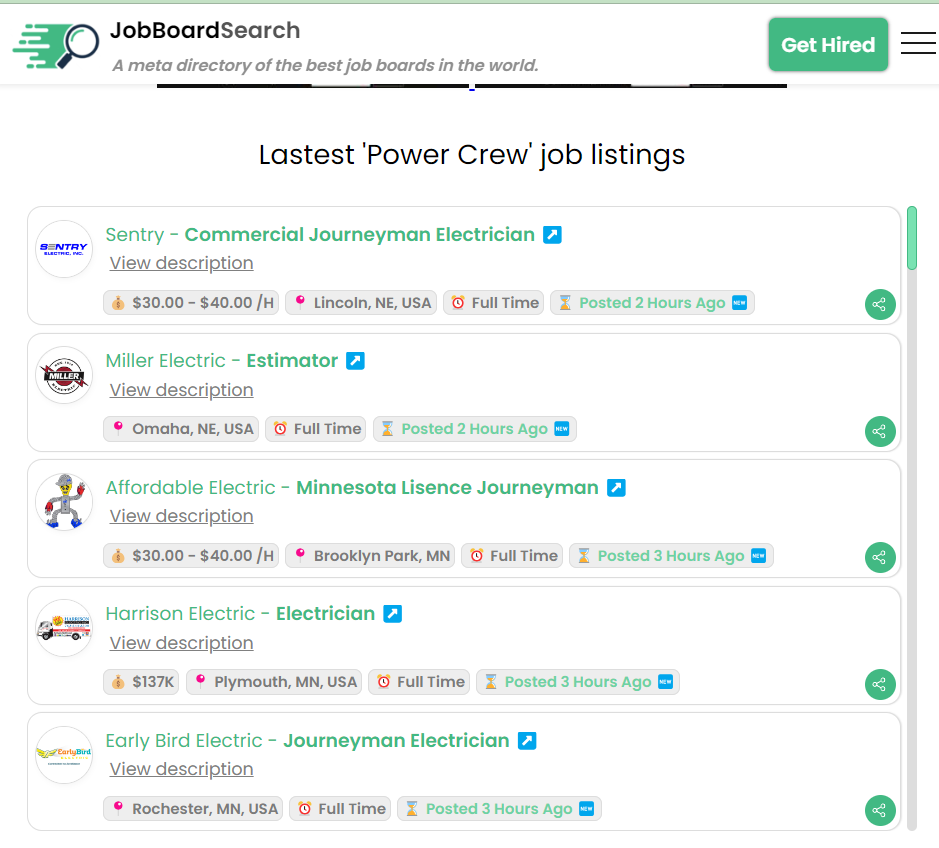Click external link icon beside Early Bird Journeyman Electrician
Screen dimensions: 939x848
tap(527, 741)
